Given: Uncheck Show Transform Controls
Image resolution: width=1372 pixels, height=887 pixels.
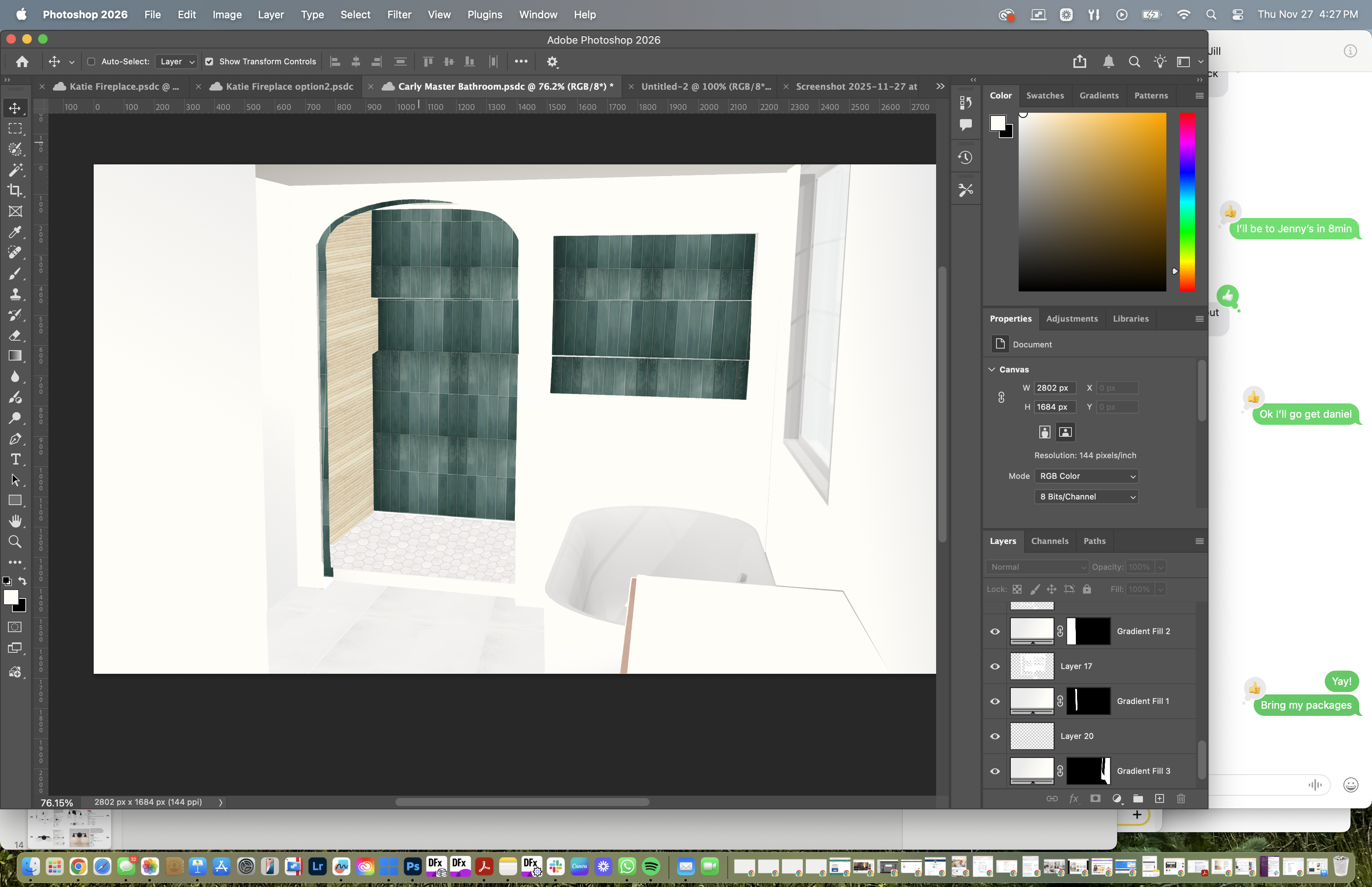Looking at the screenshot, I should (209, 62).
